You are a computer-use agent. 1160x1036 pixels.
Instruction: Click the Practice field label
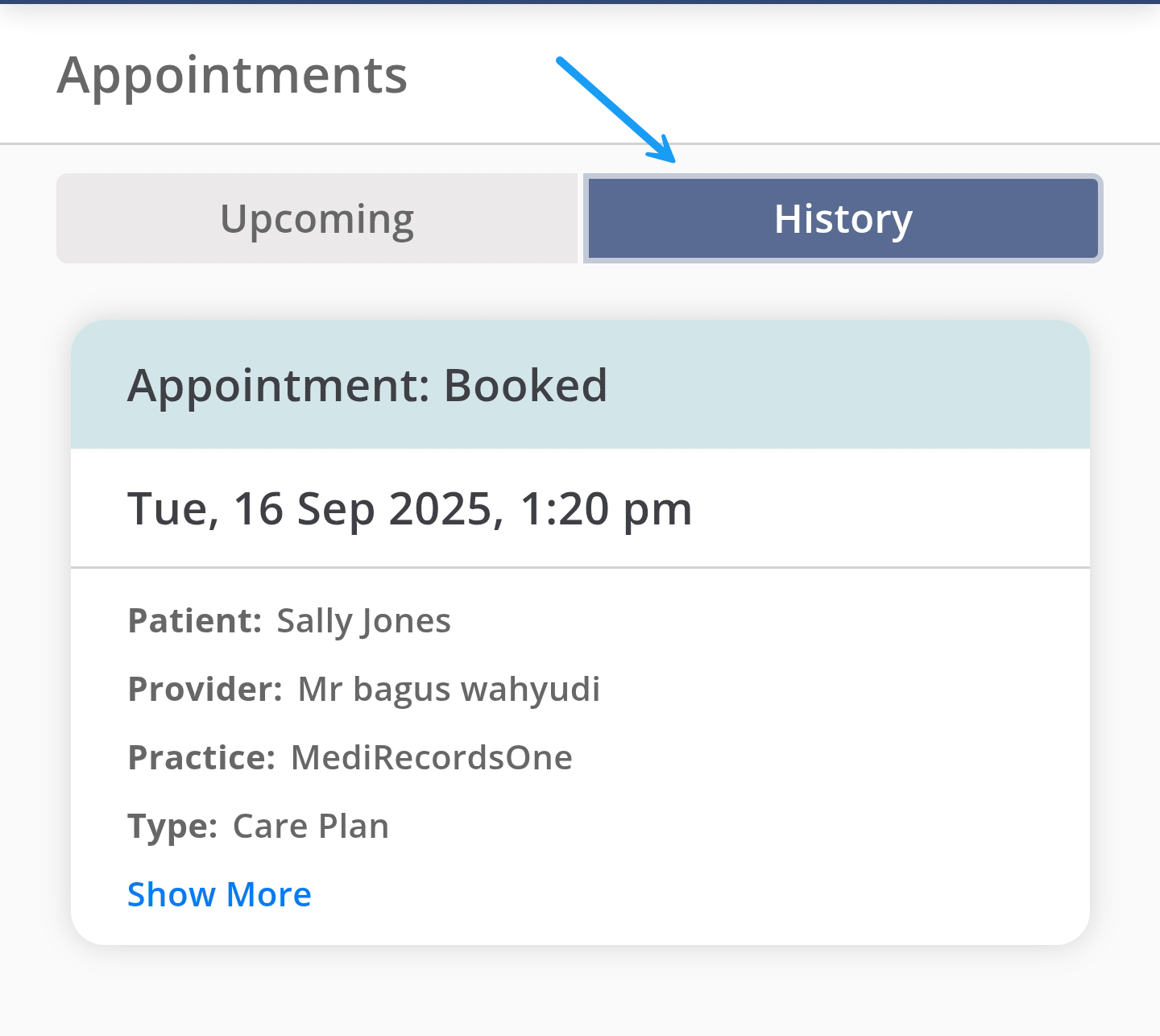[x=202, y=758]
